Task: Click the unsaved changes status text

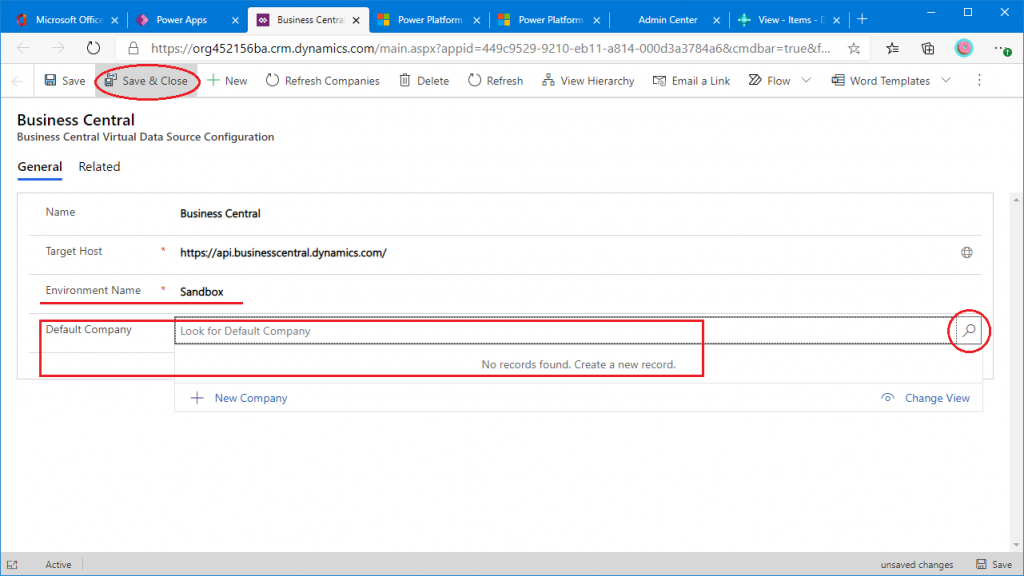Action: point(916,565)
